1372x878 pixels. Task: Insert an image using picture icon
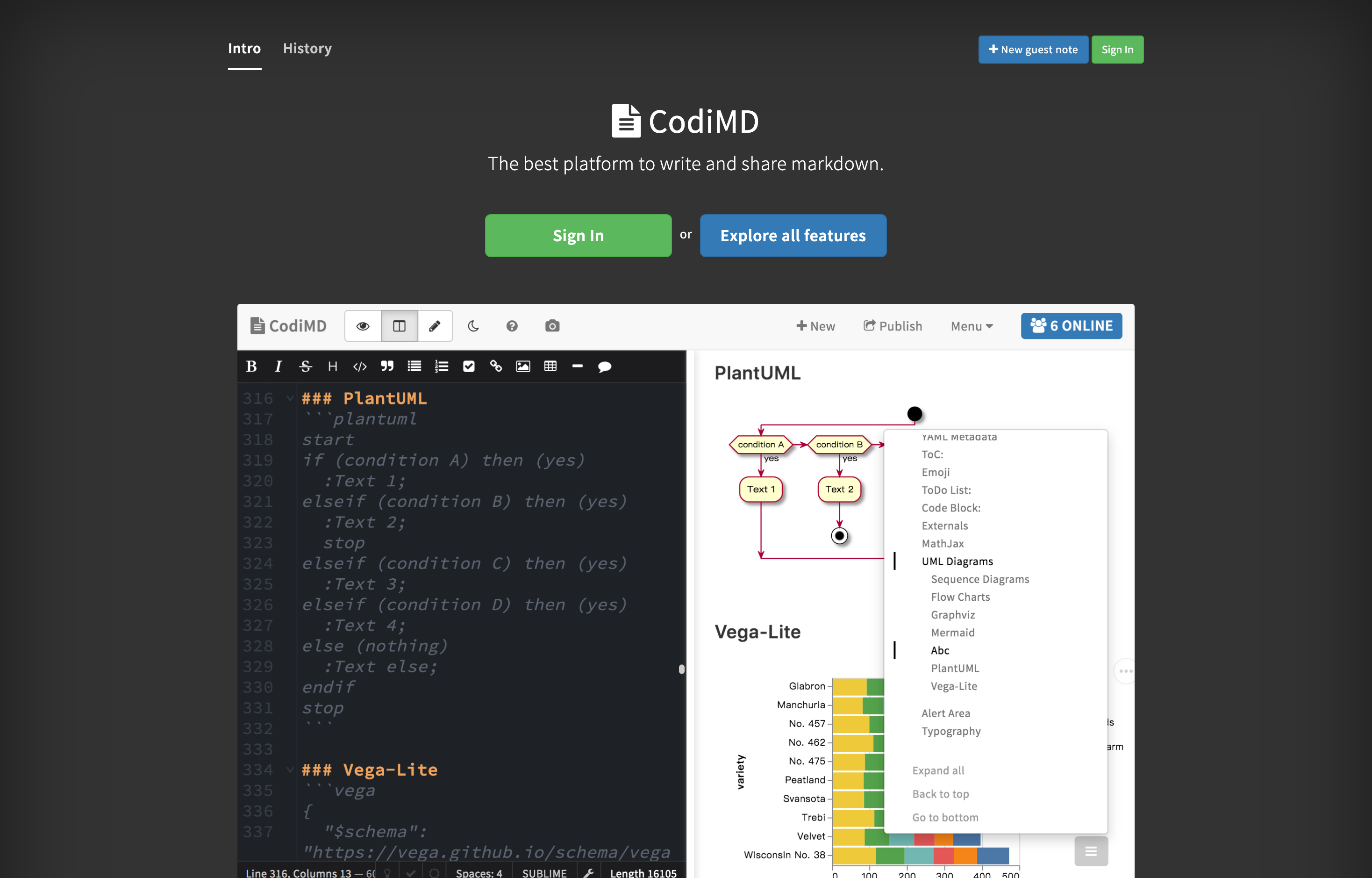(x=523, y=367)
